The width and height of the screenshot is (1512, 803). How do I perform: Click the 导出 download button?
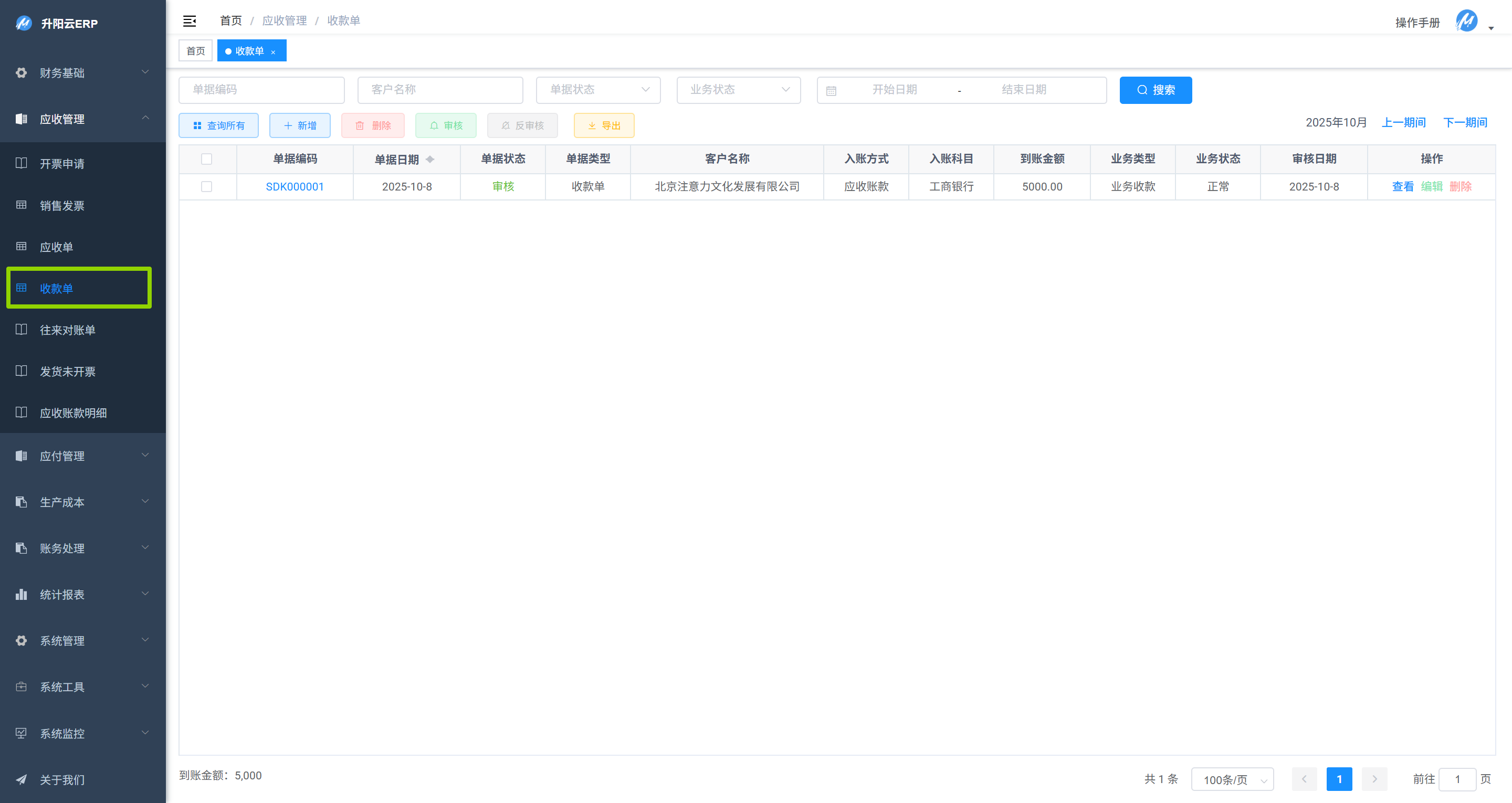(x=604, y=125)
